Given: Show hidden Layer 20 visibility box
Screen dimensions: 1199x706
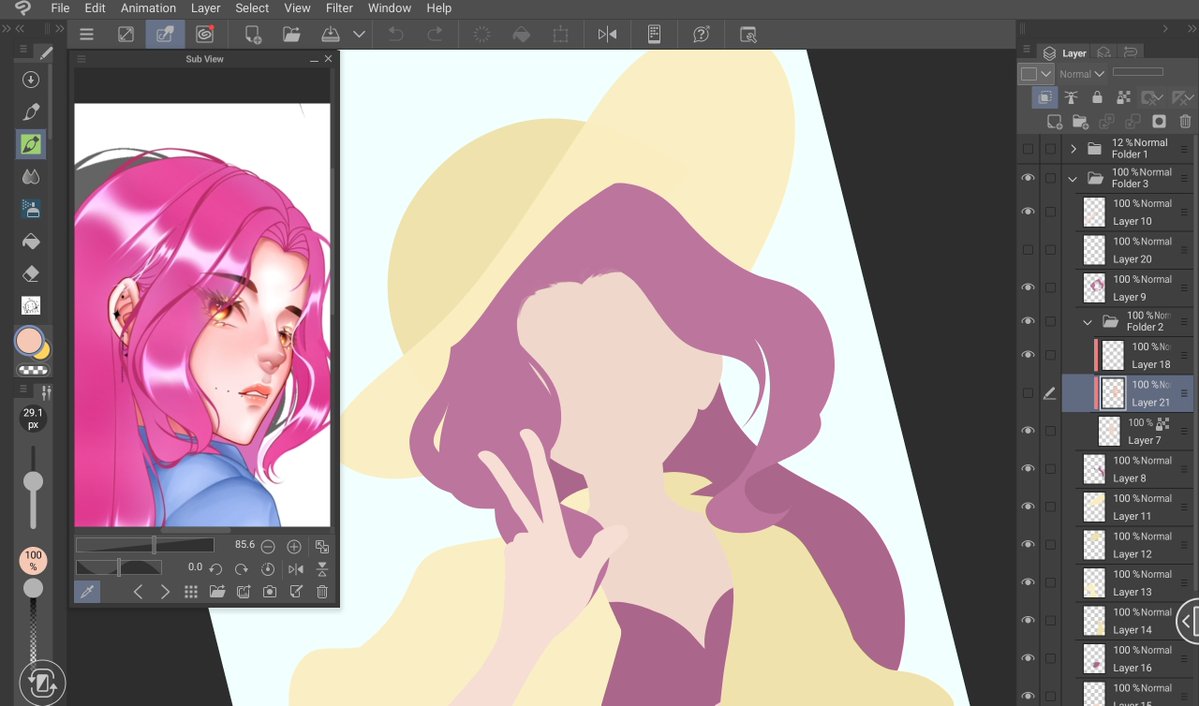Looking at the screenshot, I should pyautogui.click(x=1028, y=249).
